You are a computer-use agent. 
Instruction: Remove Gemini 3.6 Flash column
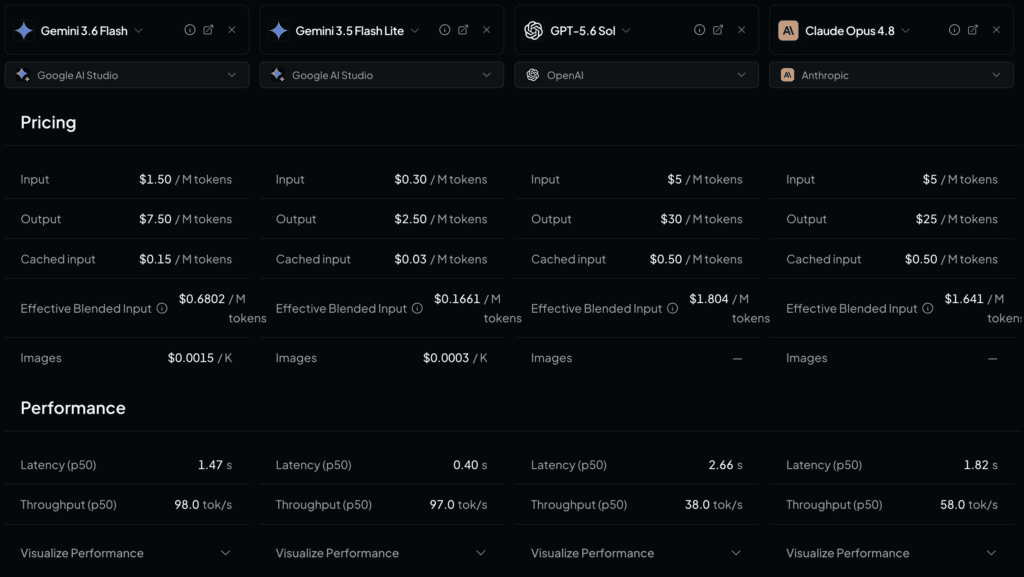(232, 30)
